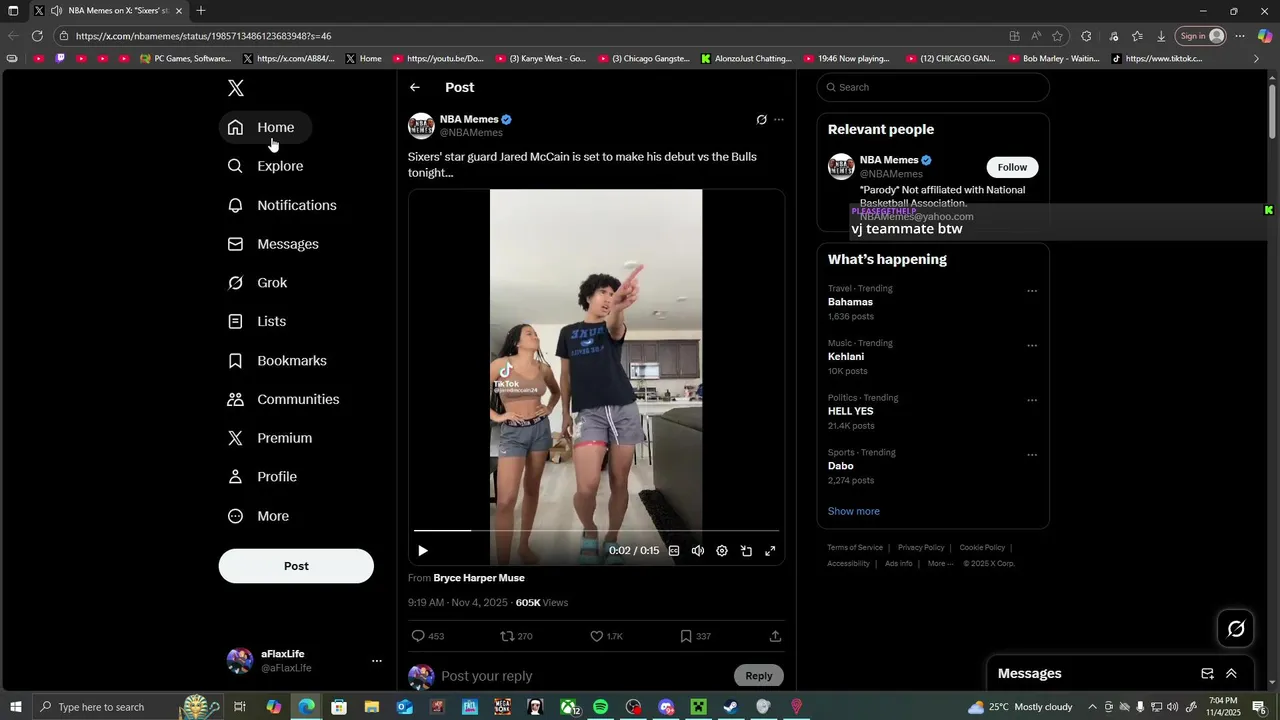Compose a new message in Messages drawer

click(x=1207, y=674)
